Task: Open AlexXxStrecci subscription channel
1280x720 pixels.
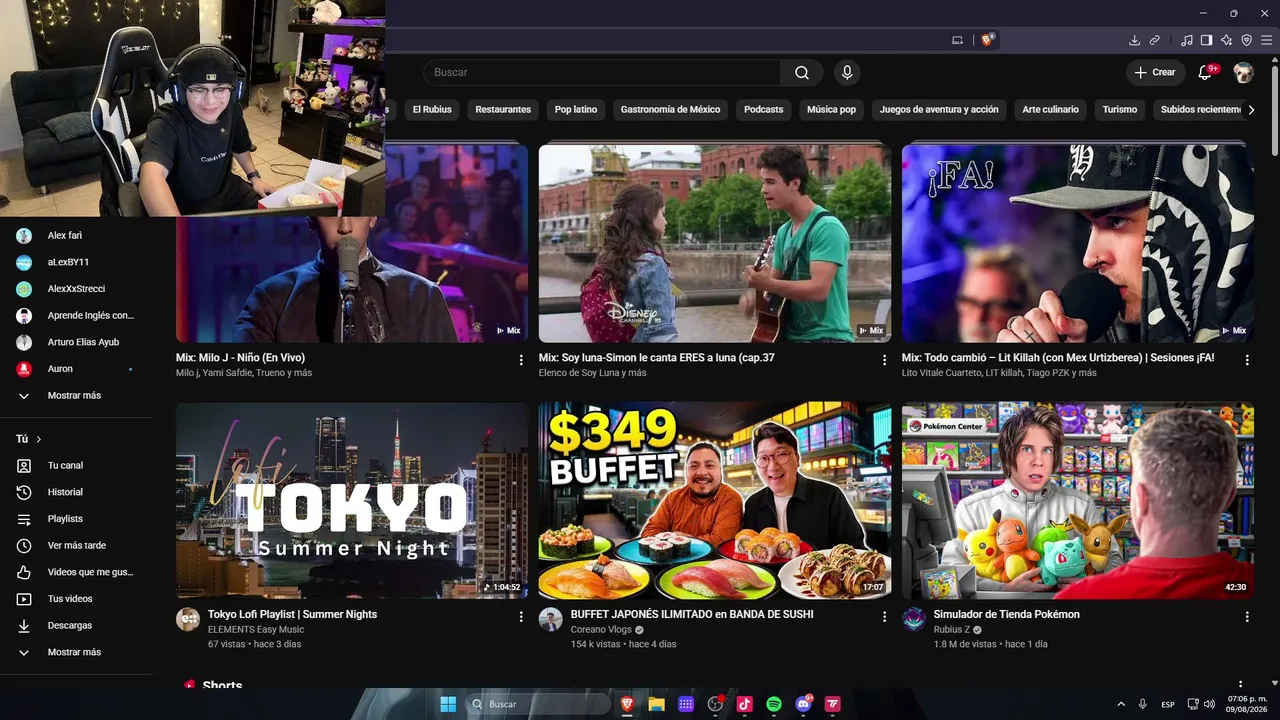Action: pyautogui.click(x=77, y=289)
